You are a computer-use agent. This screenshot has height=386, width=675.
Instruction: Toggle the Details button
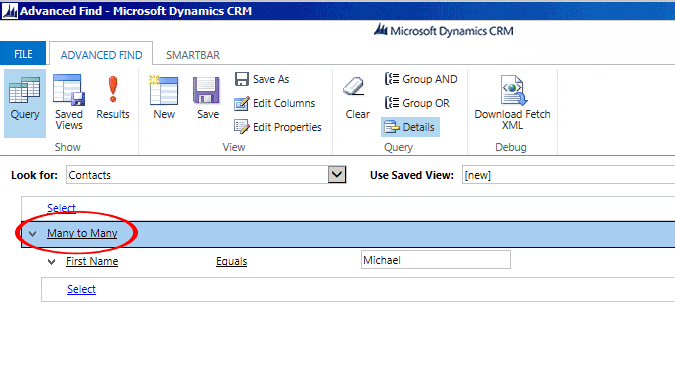coord(410,127)
